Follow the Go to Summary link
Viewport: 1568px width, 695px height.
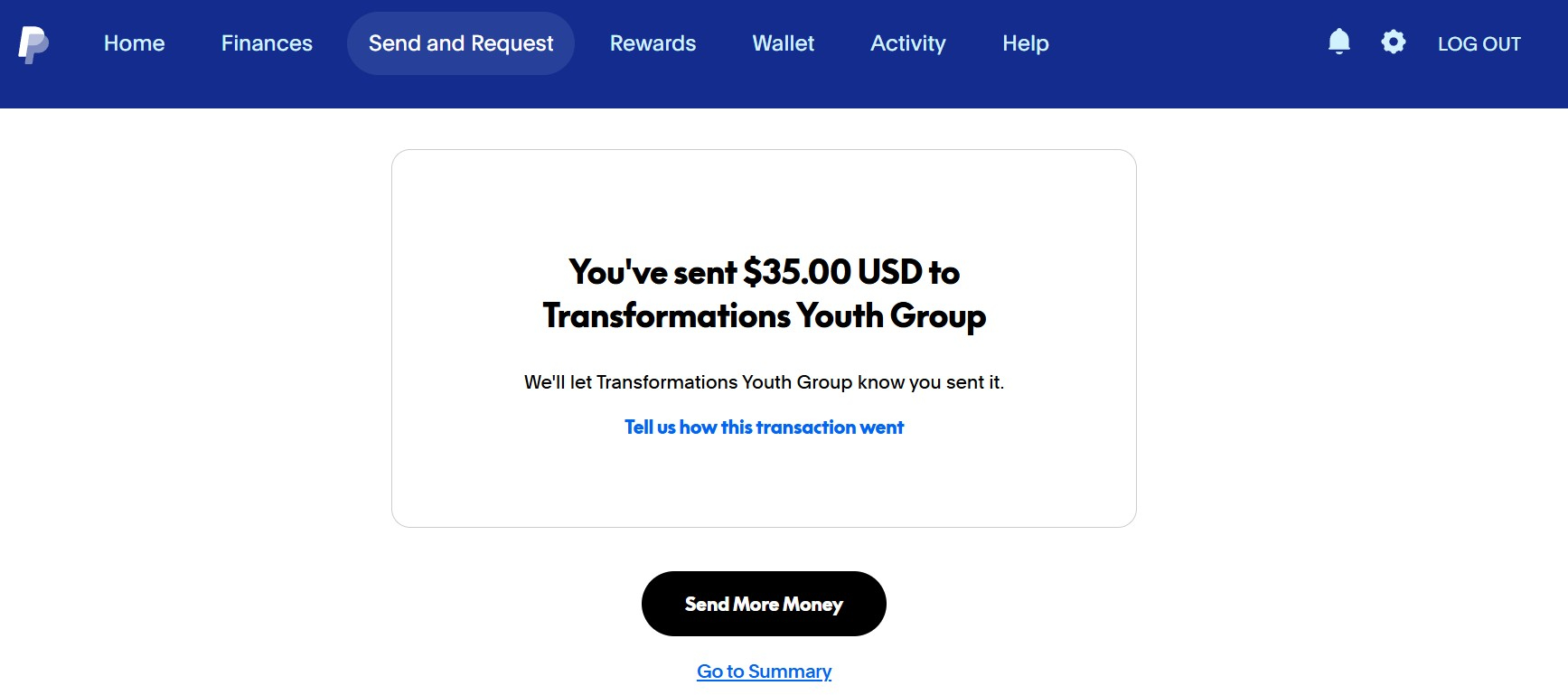click(764, 672)
